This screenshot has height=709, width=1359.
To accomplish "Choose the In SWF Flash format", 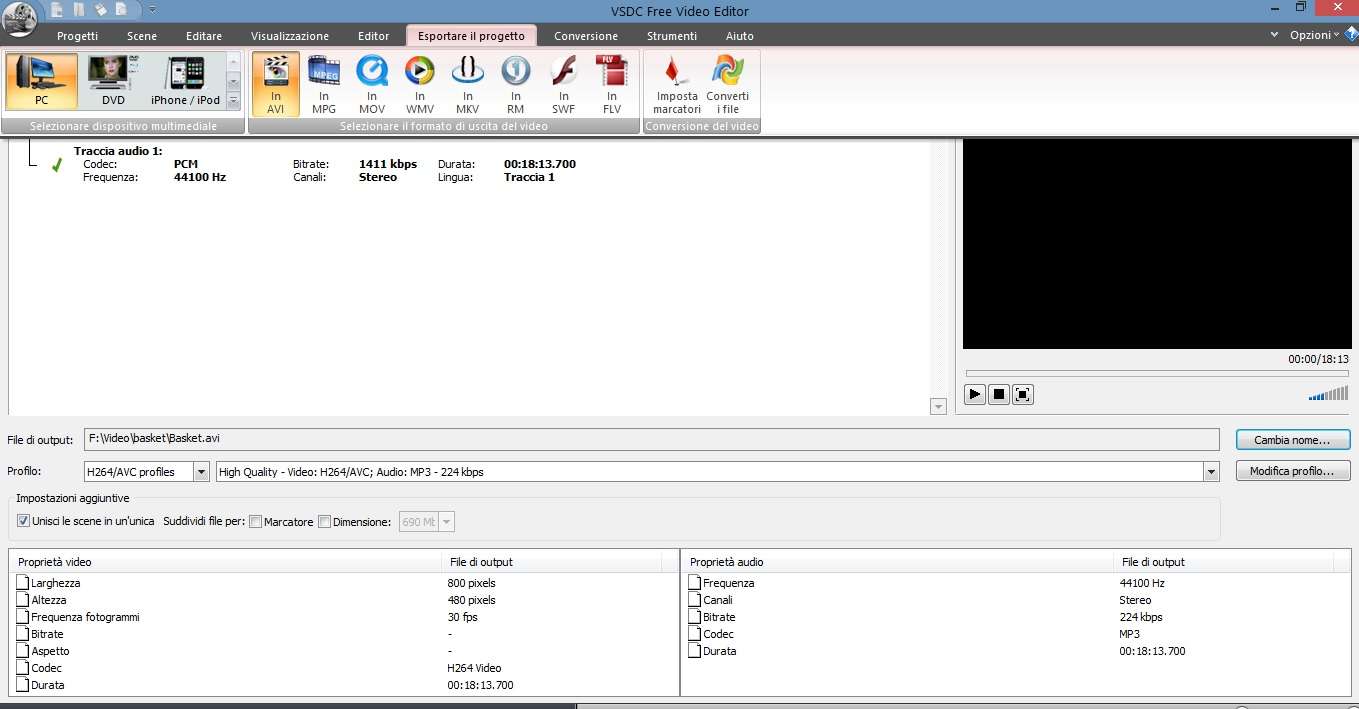I will [564, 84].
